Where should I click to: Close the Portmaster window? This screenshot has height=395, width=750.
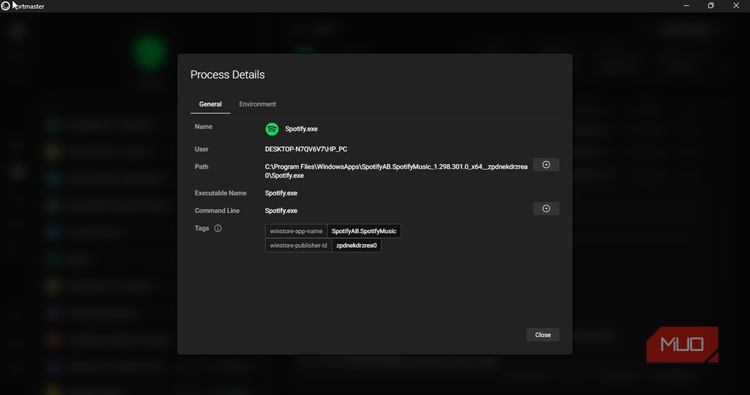click(736, 6)
